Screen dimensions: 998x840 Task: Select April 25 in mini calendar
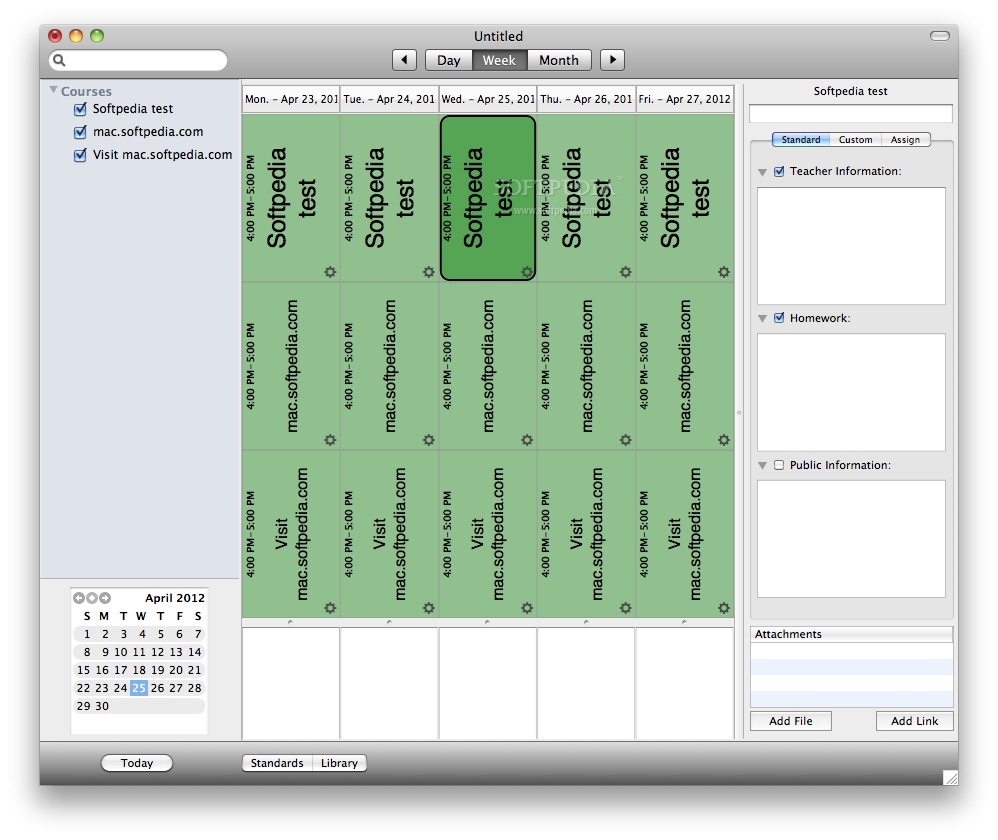pyautogui.click(x=139, y=688)
